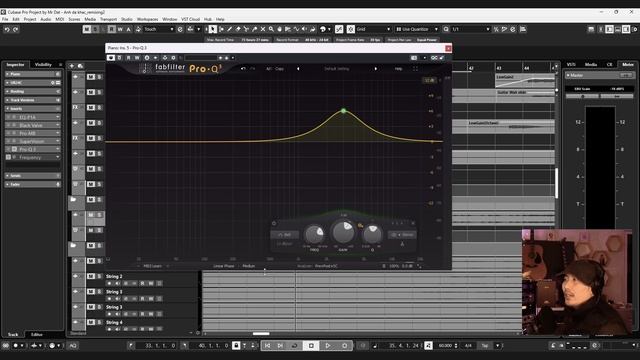
Task: Select the Play speaker tool
Action: click(x=304, y=29)
